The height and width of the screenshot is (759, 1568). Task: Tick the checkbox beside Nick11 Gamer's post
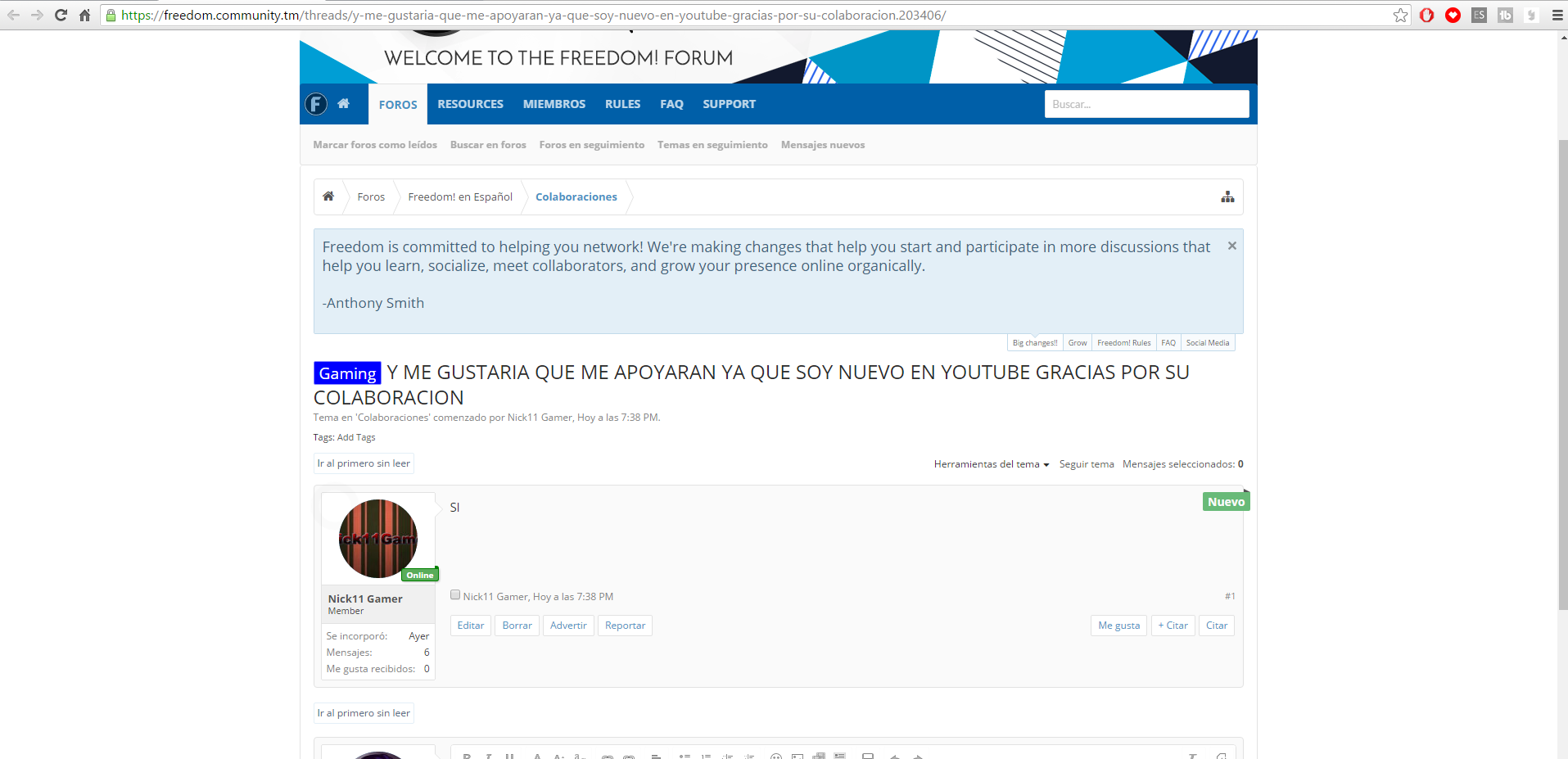(455, 595)
